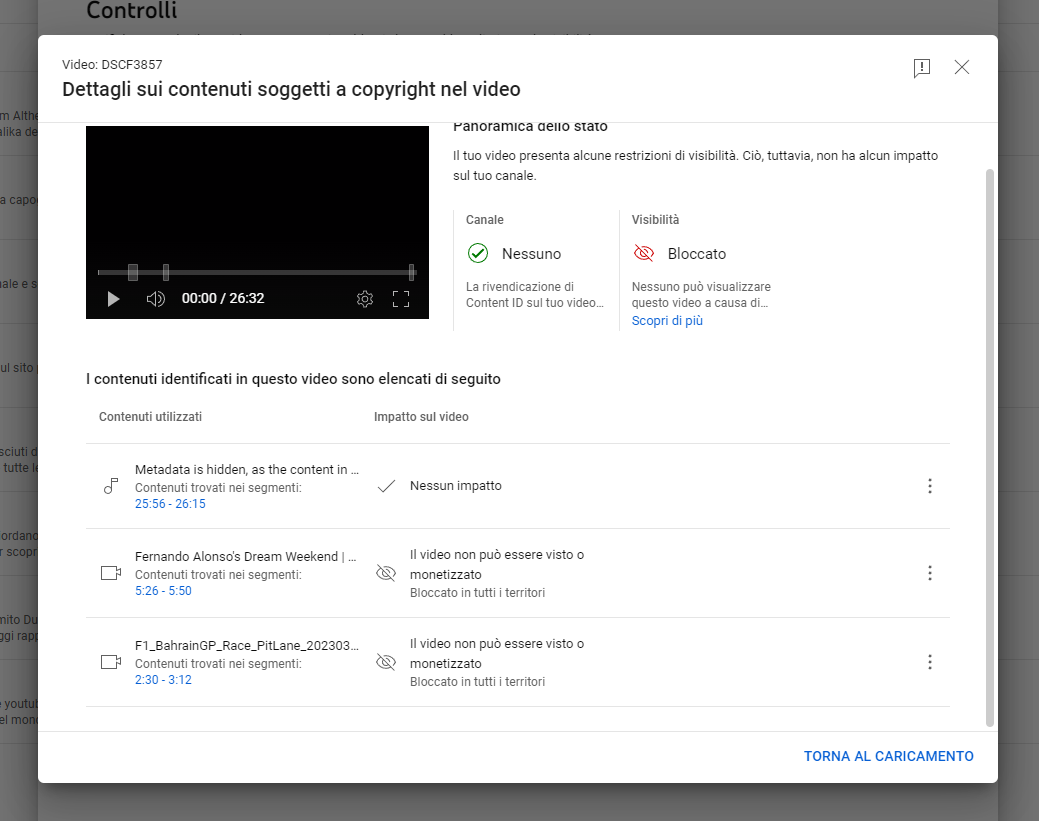Click 'Contenuti utilizzati' column header
The image size is (1039, 821).
click(x=150, y=417)
